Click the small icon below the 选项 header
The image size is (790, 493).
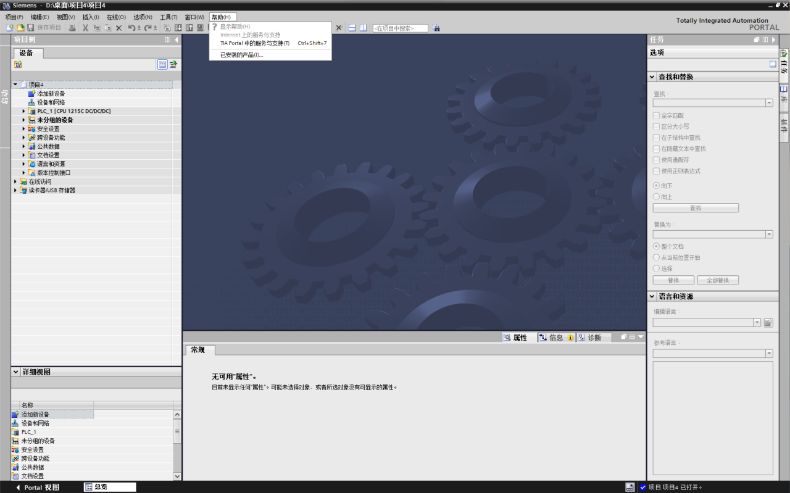pyautogui.click(x=772, y=64)
